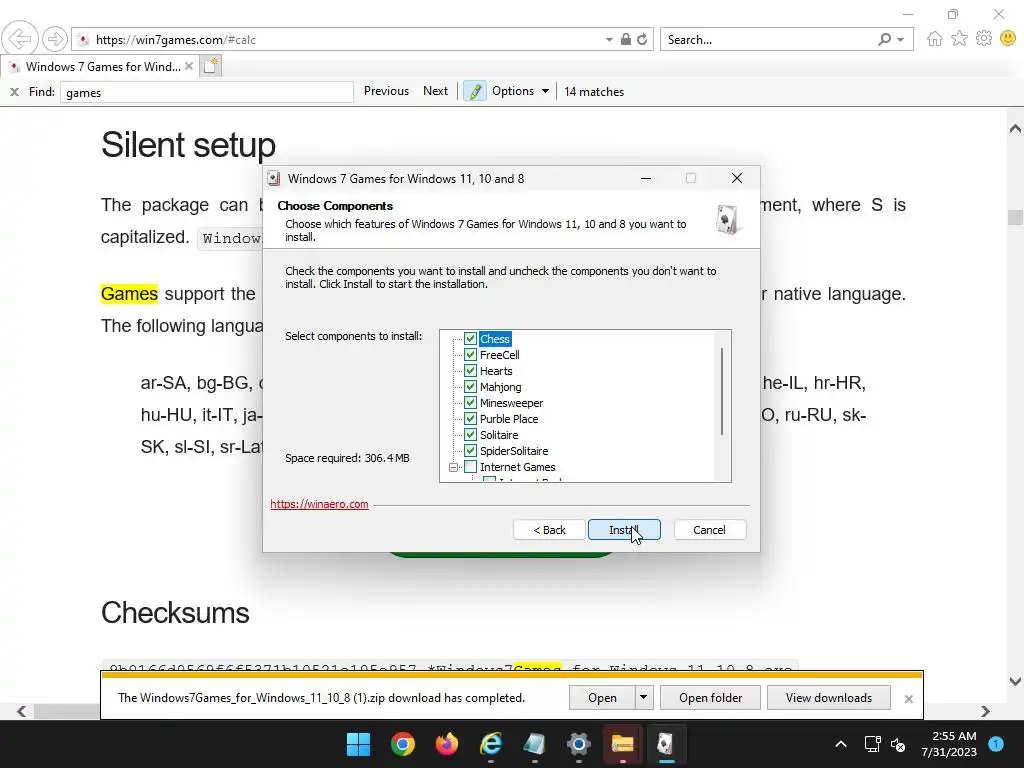Viewport: 1024px width, 768px height.
Task: Uncheck the Hearts component
Action: [x=470, y=370]
